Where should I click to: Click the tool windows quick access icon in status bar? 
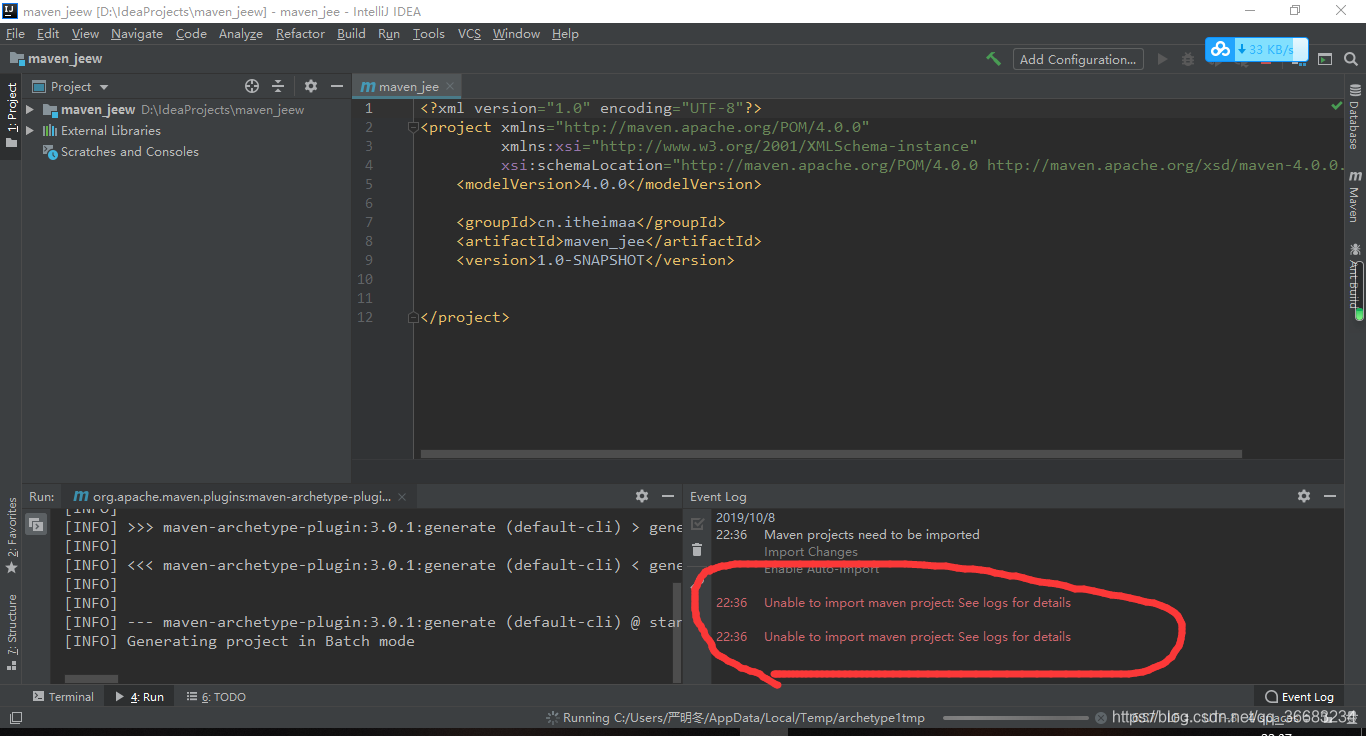(15, 718)
